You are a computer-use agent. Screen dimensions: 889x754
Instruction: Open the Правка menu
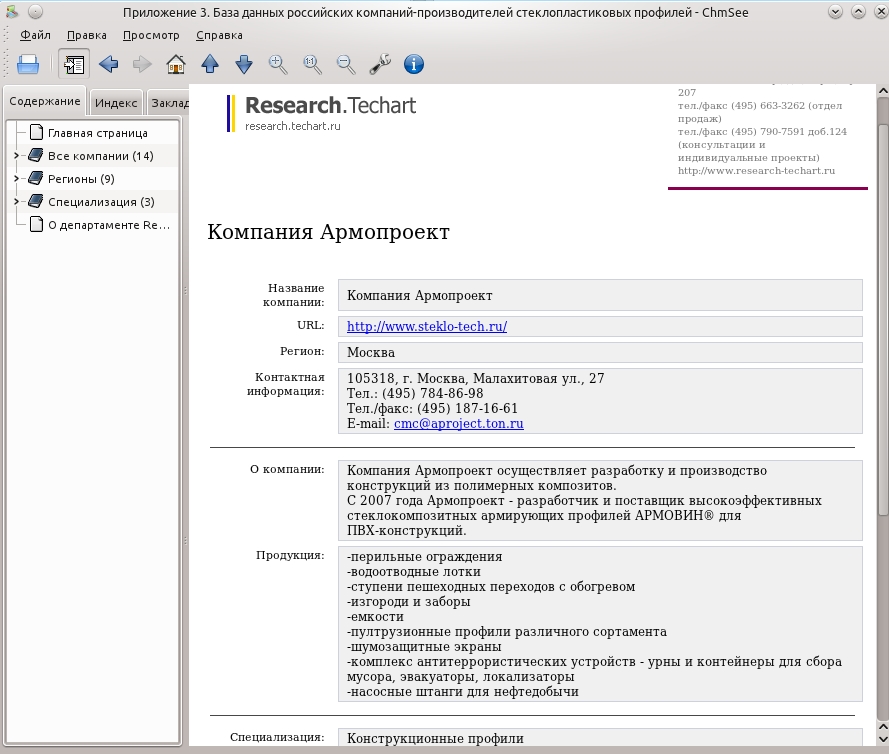[x=87, y=35]
